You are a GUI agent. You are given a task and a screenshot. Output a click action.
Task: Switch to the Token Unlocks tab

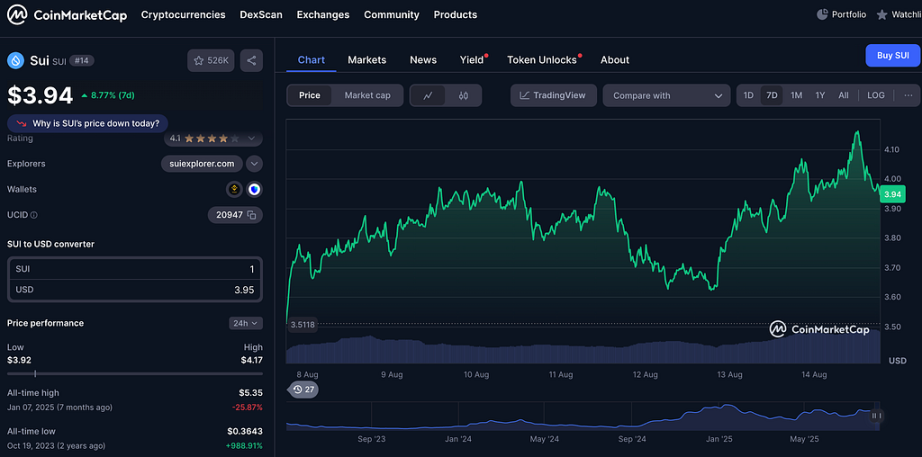point(542,59)
